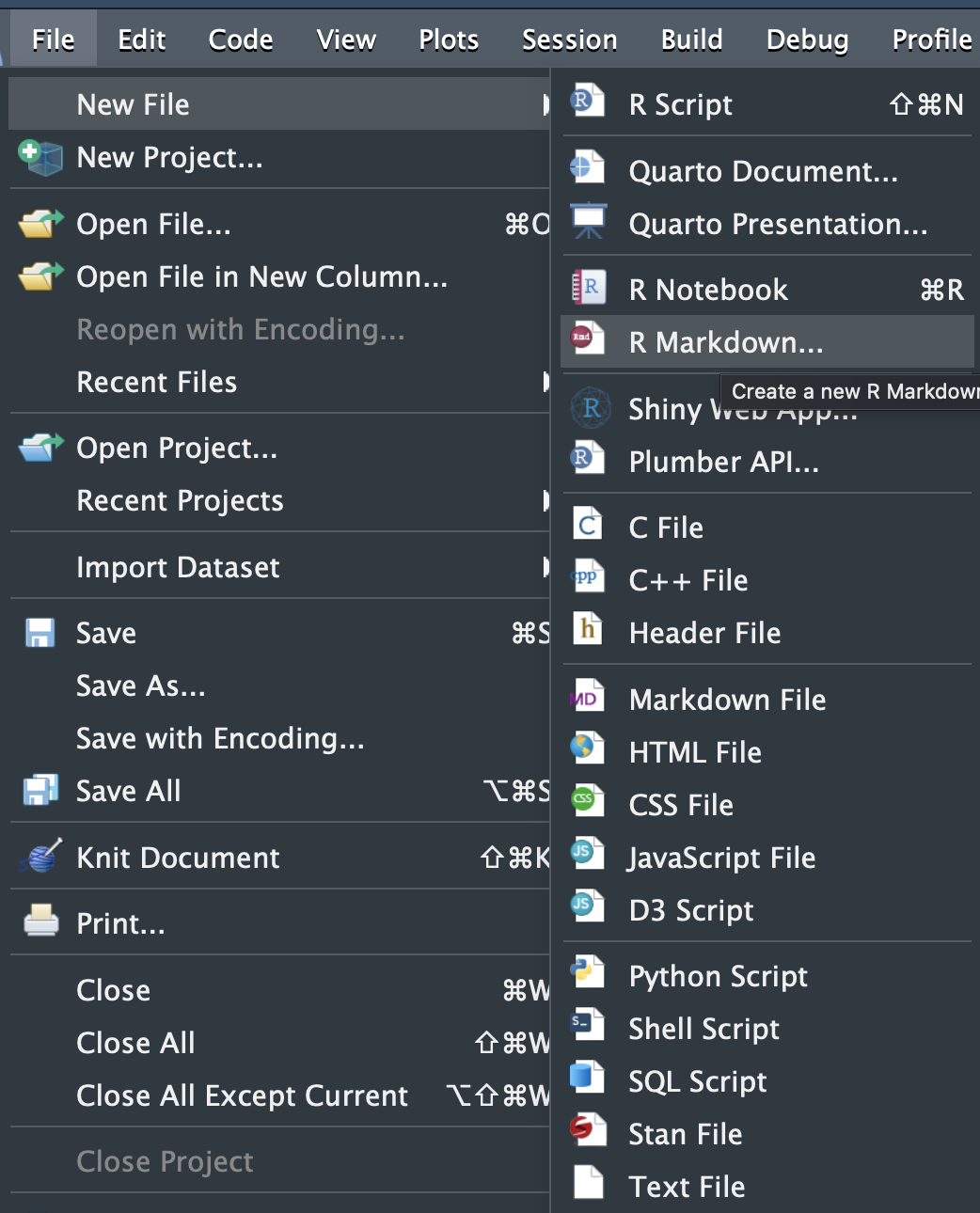Click the Save All disks icon
980x1213 pixels.
coord(40,790)
